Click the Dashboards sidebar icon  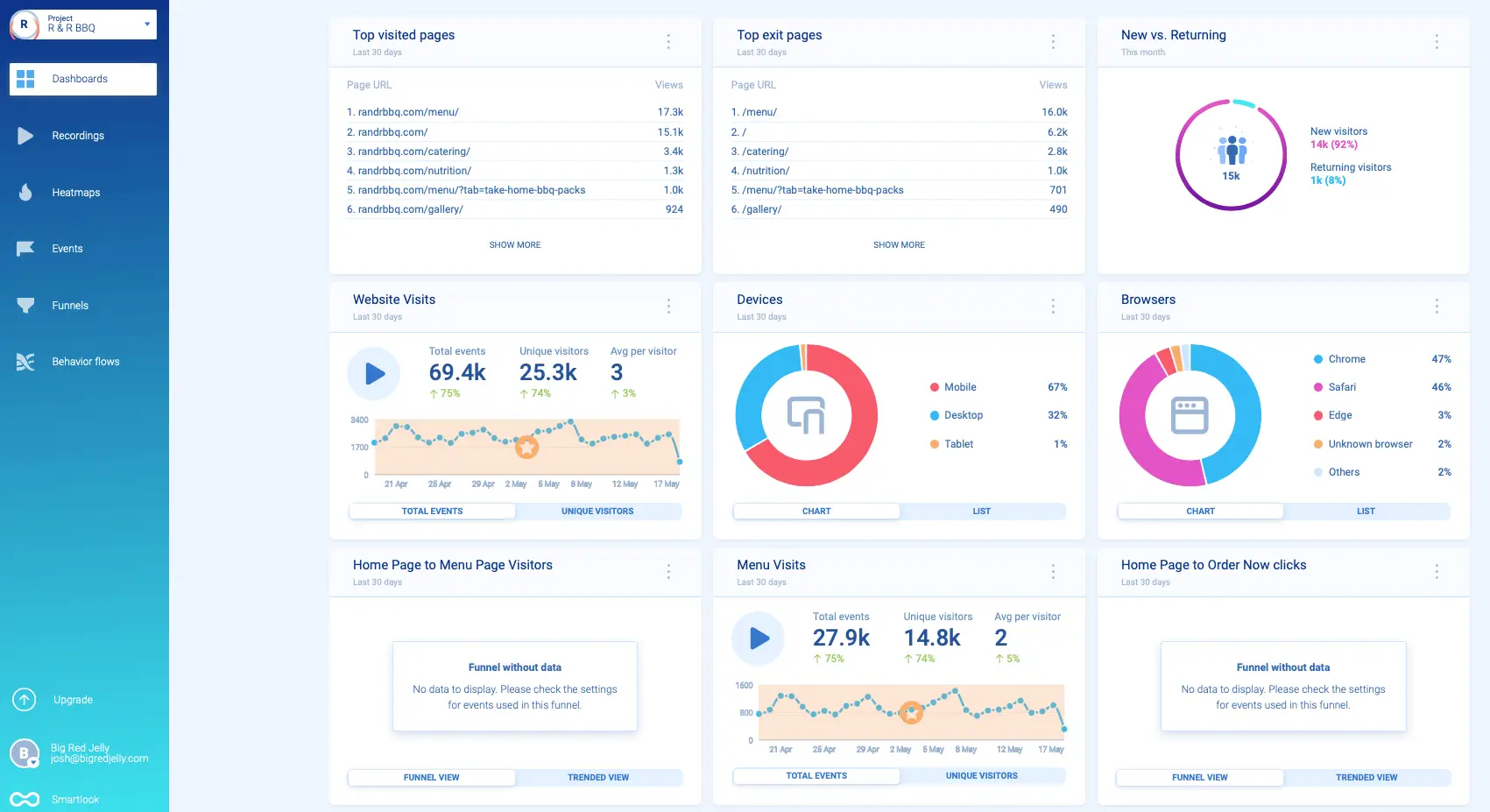tap(24, 79)
